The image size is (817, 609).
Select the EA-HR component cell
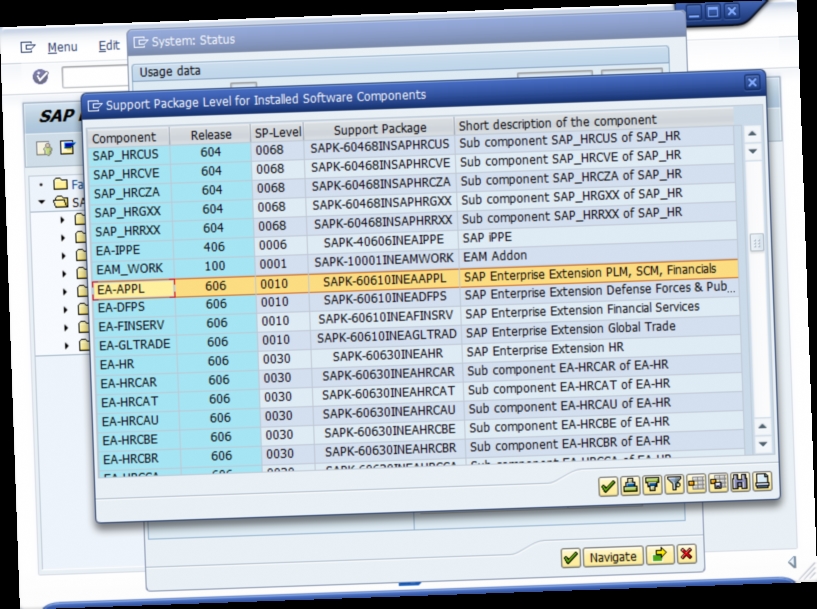(138, 364)
